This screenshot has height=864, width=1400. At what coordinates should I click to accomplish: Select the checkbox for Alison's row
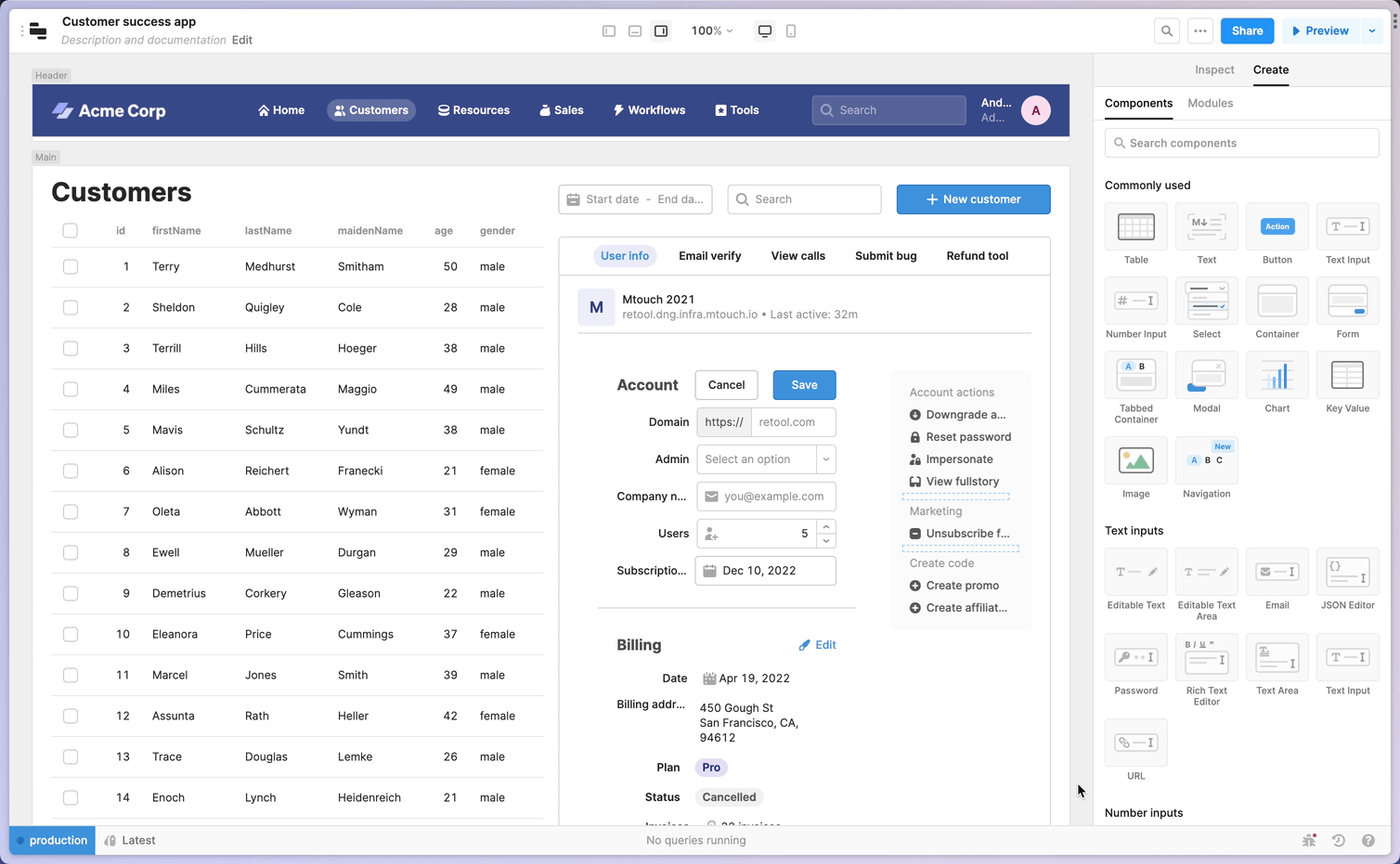pyautogui.click(x=70, y=471)
